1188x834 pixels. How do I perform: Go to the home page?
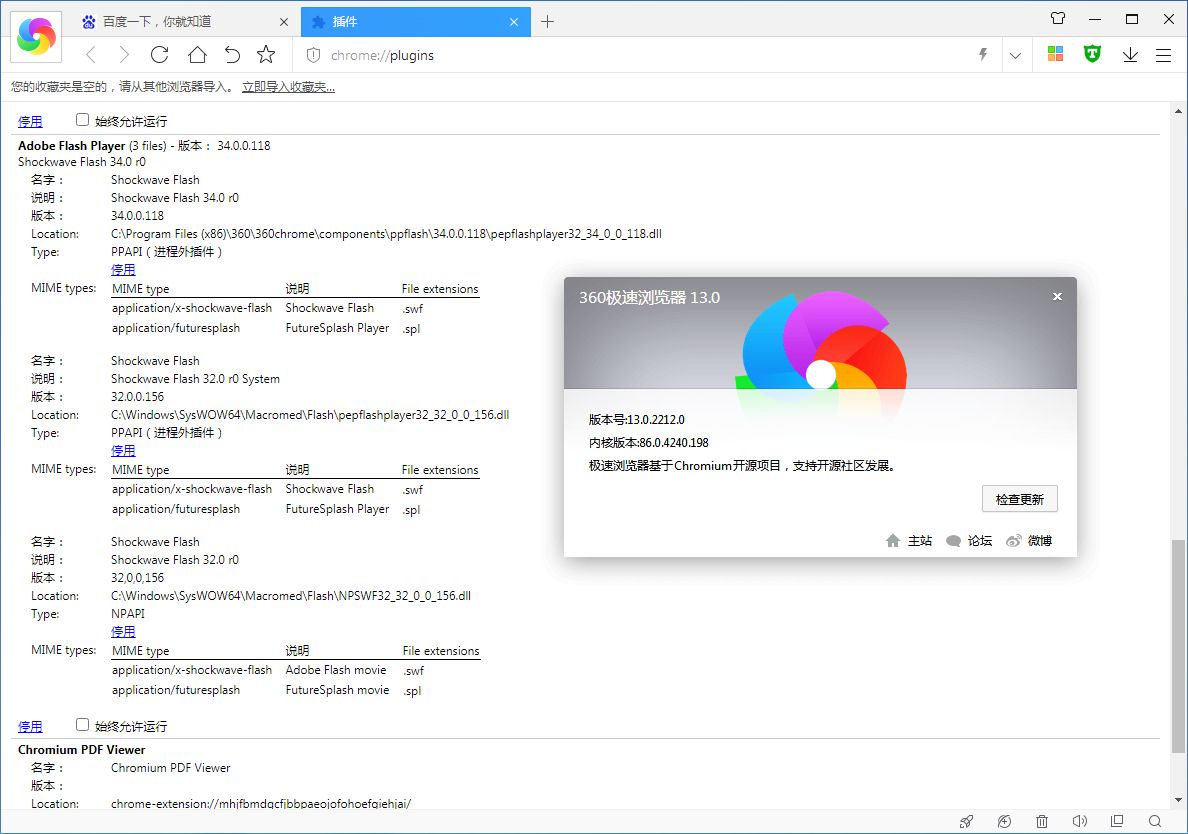coord(197,55)
